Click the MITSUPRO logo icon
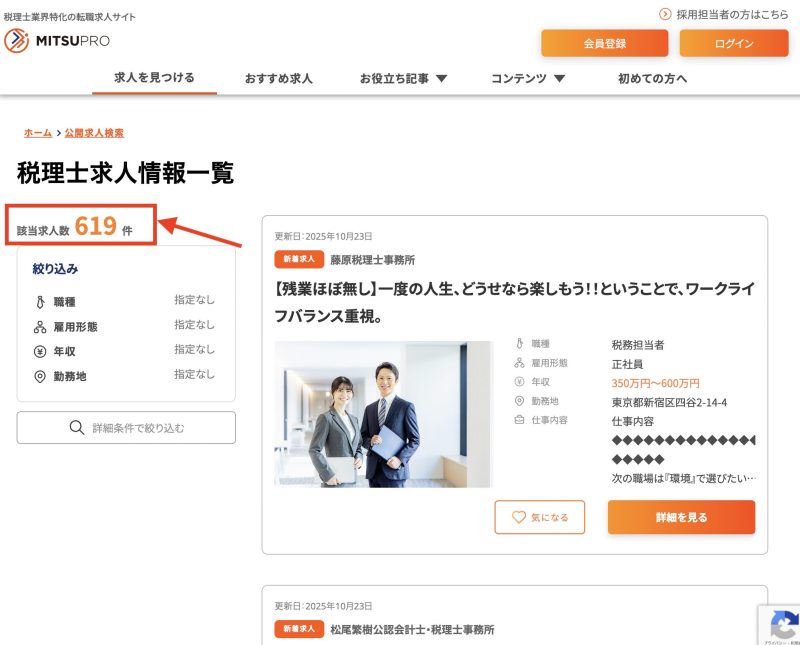The width and height of the screenshot is (800, 645). 17,41
